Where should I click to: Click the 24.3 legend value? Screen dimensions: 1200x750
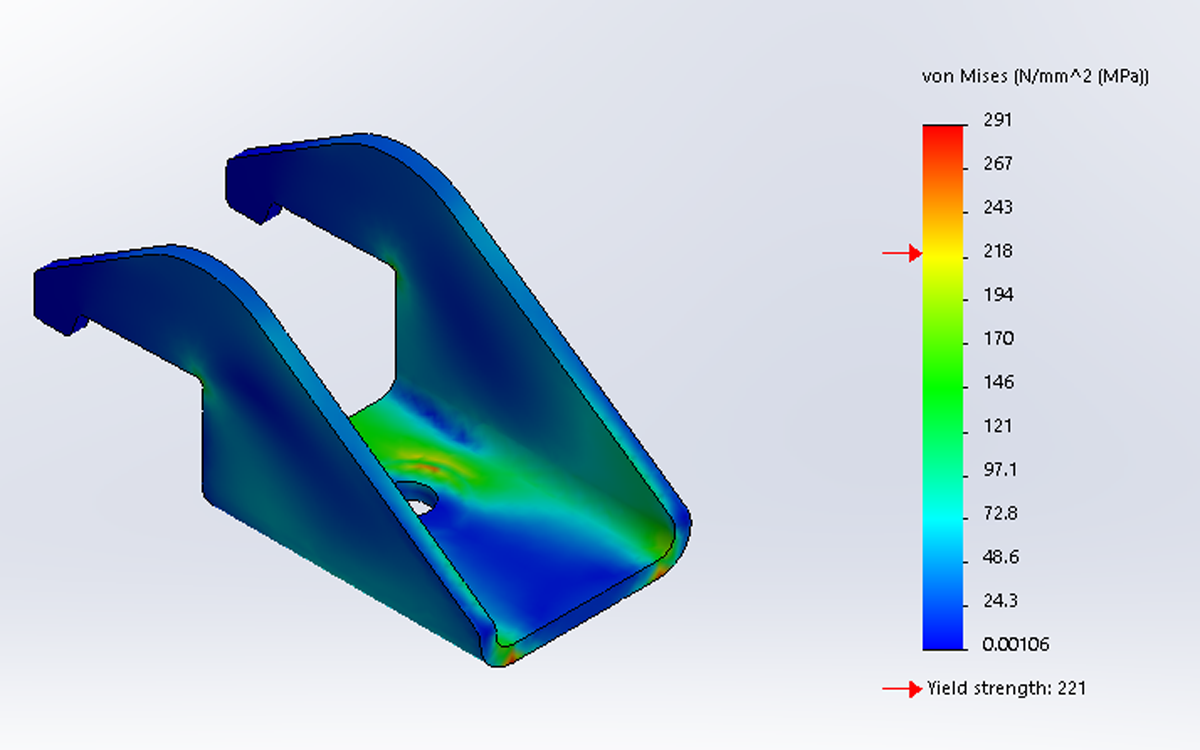pyautogui.click(x=1000, y=600)
